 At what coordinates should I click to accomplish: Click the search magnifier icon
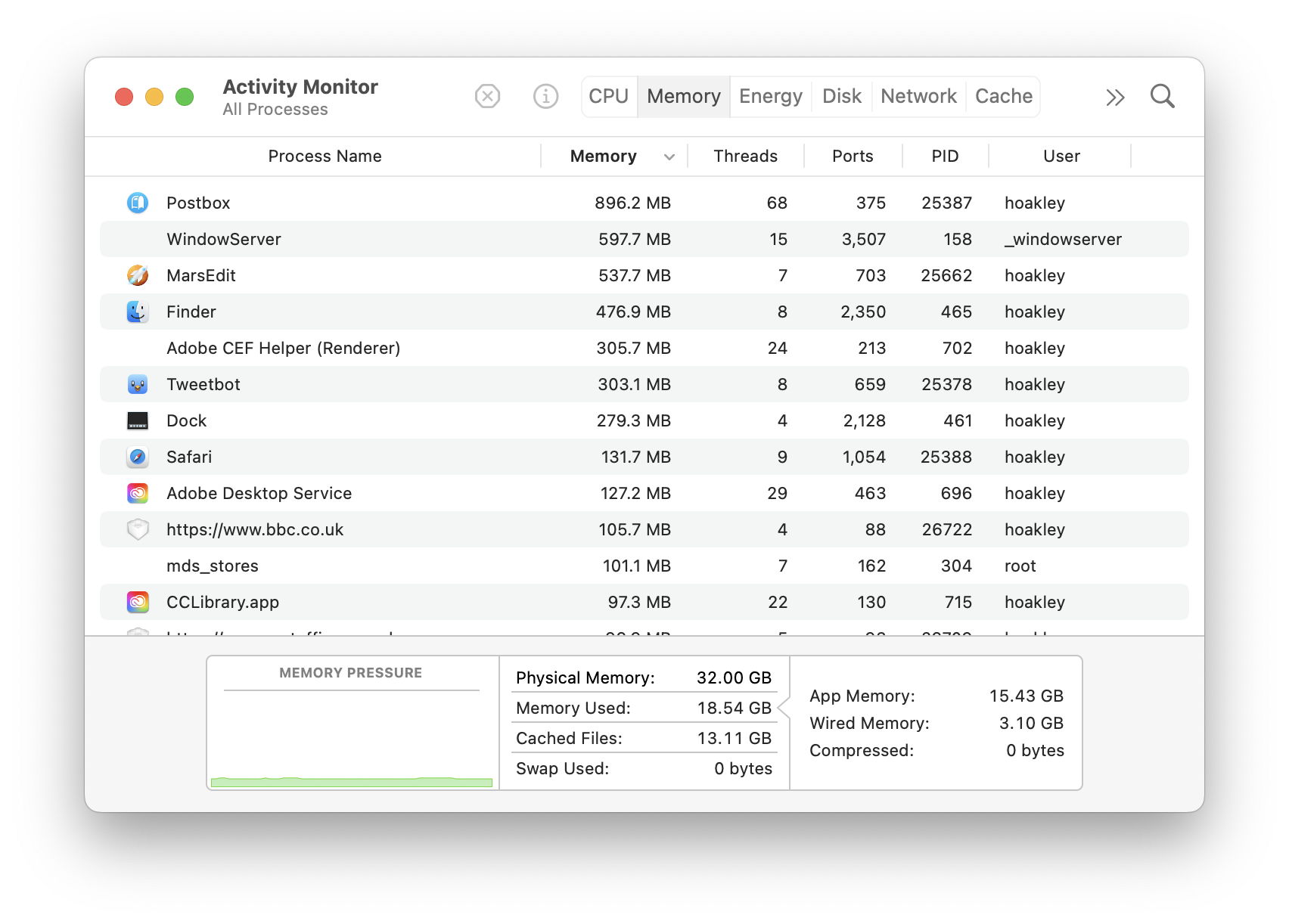click(x=1162, y=96)
